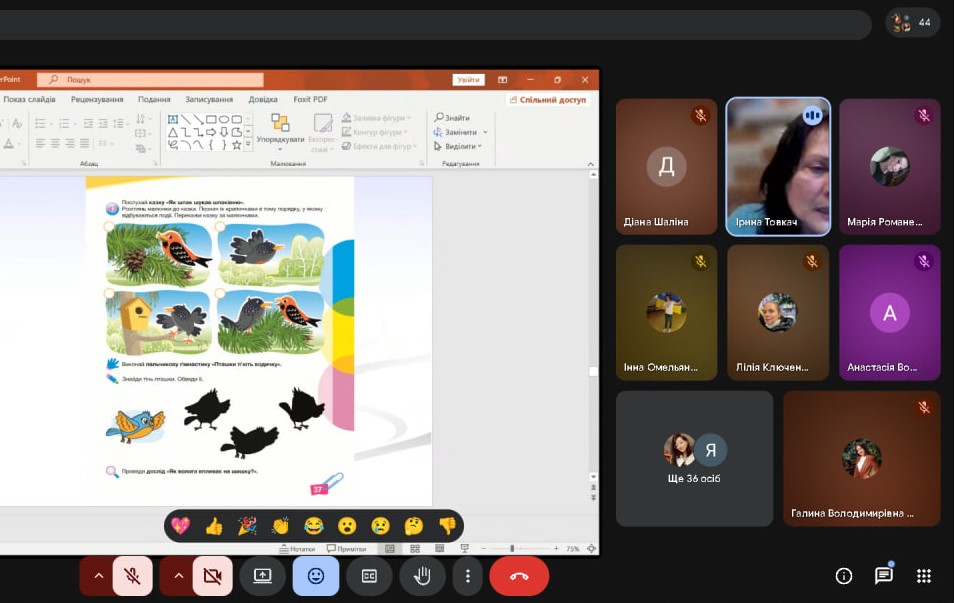The height and width of the screenshot is (603, 955).
Task: Switch to the Довідка ribbon tab
Action: tap(263, 99)
